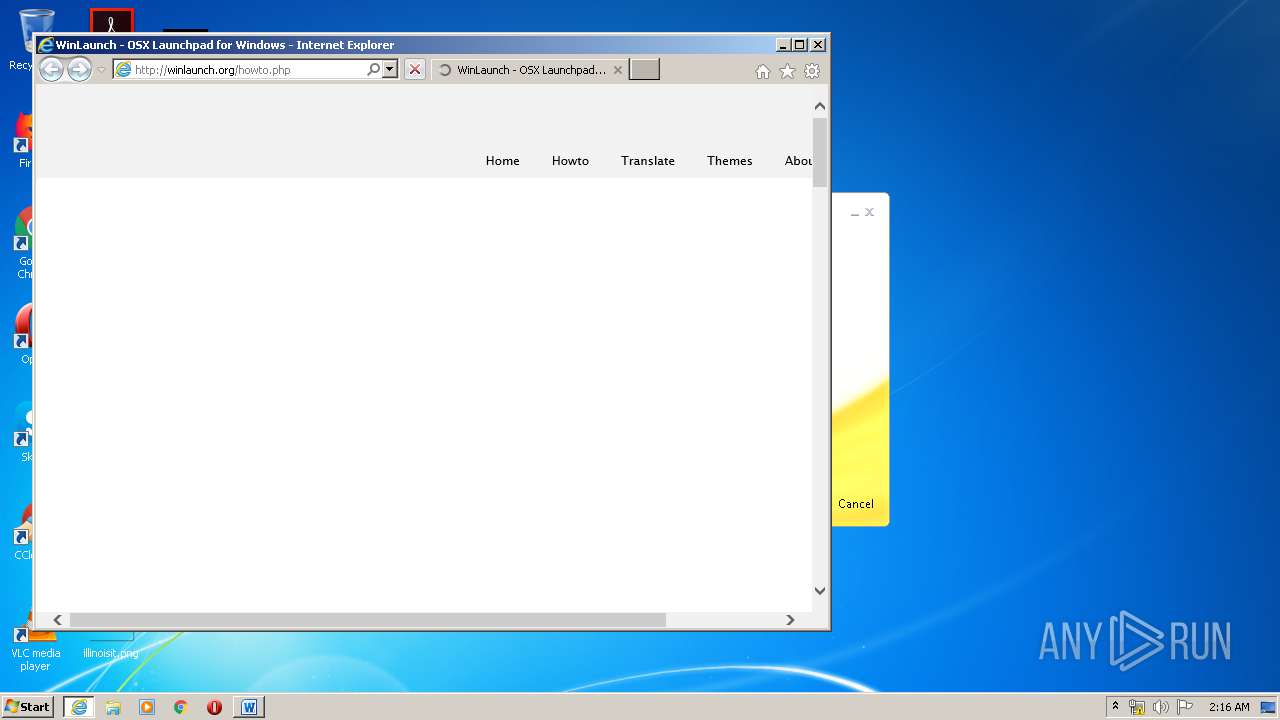Show hidden system tray icons
This screenshot has height=720, width=1280.
(x=1116, y=707)
